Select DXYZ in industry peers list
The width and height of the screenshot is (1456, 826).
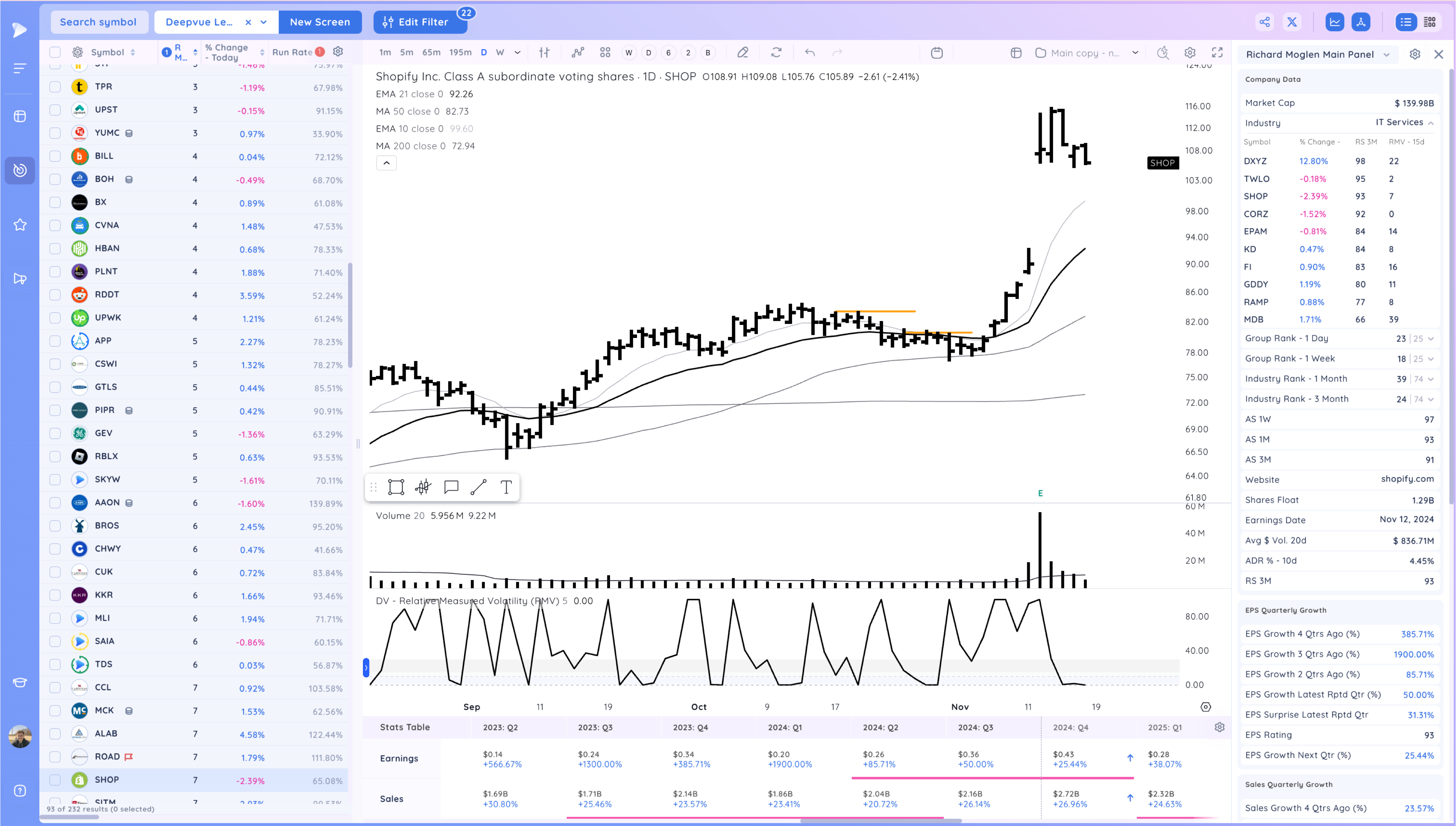(x=1255, y=161)
